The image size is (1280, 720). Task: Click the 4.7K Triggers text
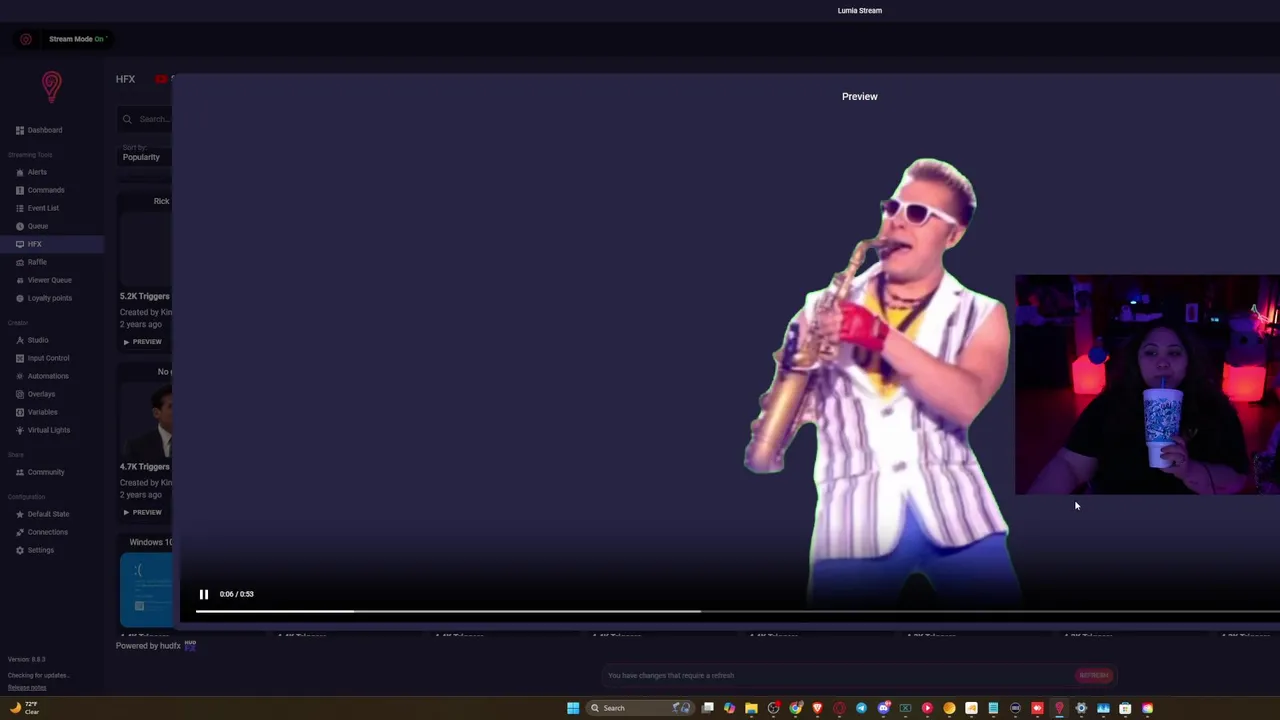coord(145,466)
